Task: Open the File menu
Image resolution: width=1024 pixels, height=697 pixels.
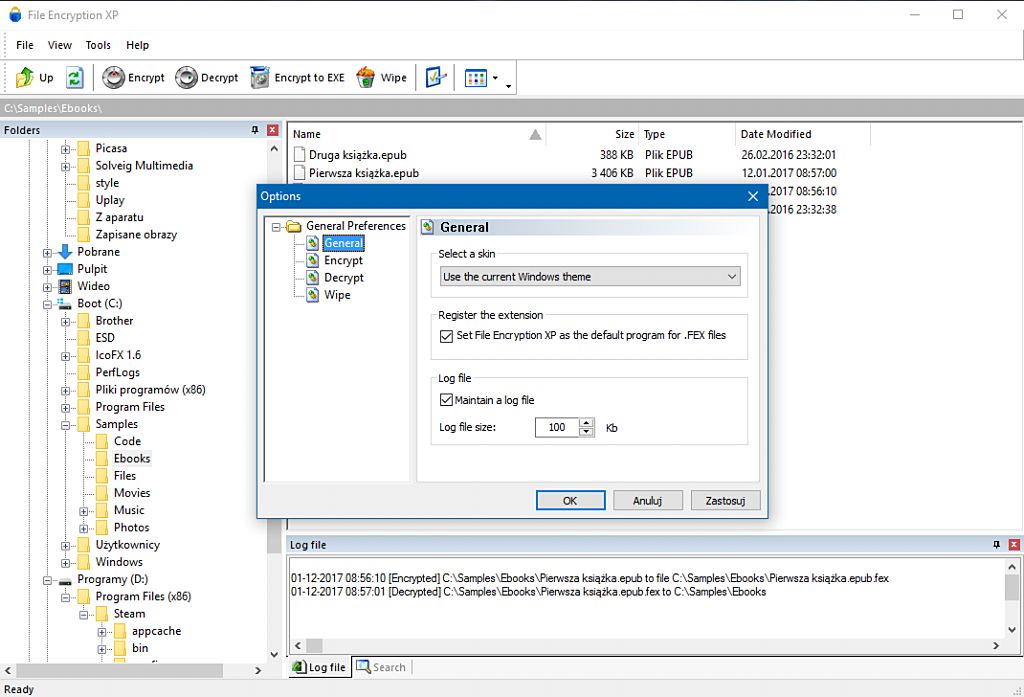Action: (x=25, y=45)
